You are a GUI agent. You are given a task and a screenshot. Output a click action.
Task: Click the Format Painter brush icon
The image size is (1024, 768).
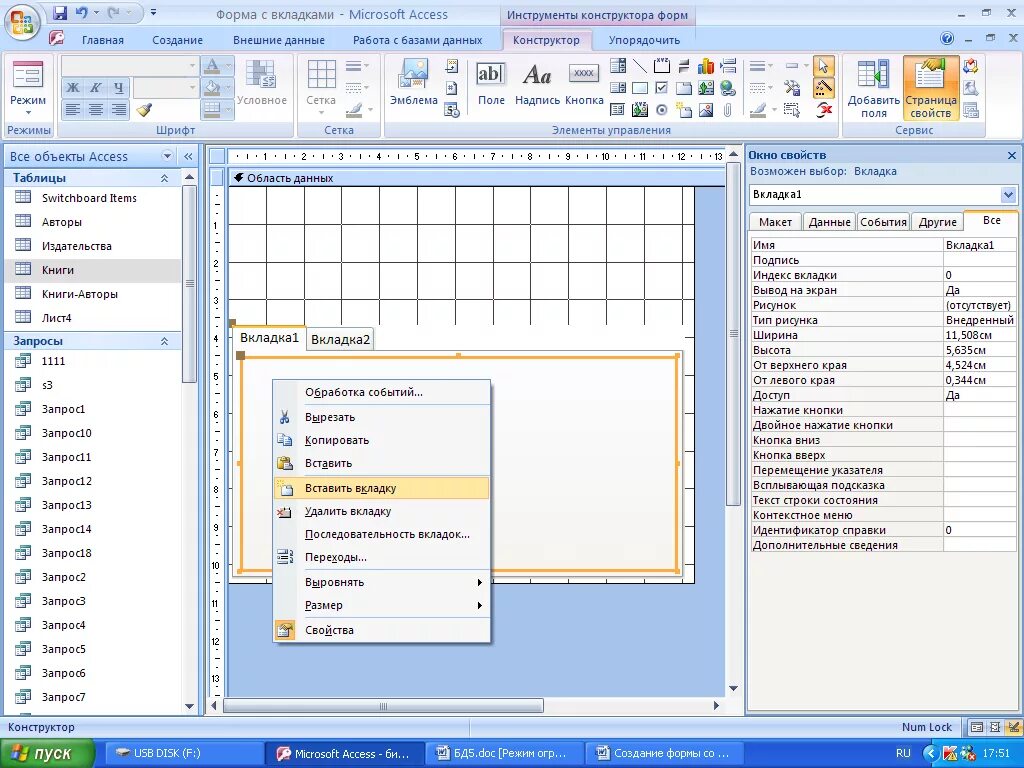tap(144, 110)
